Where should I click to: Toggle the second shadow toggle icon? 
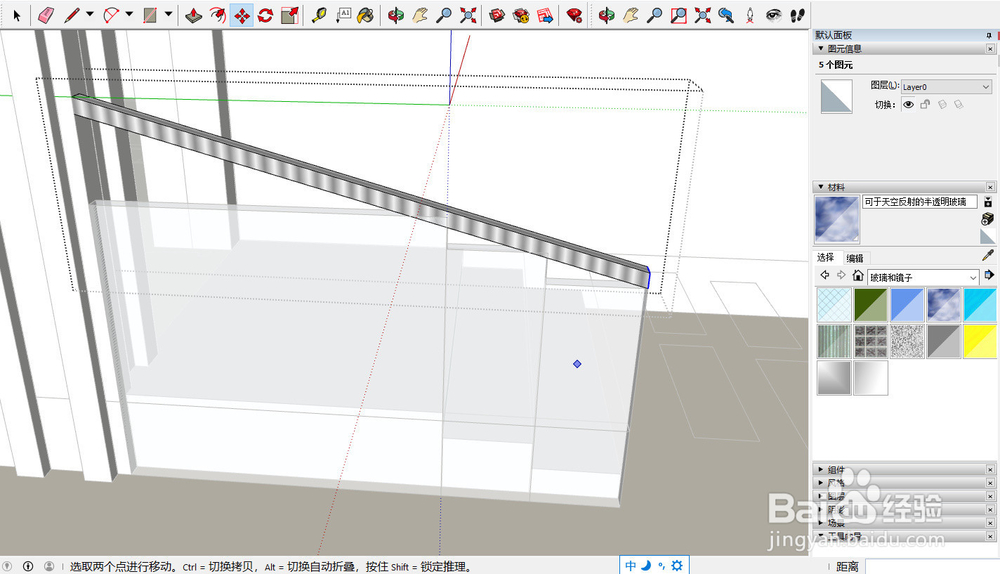point(959,105)
